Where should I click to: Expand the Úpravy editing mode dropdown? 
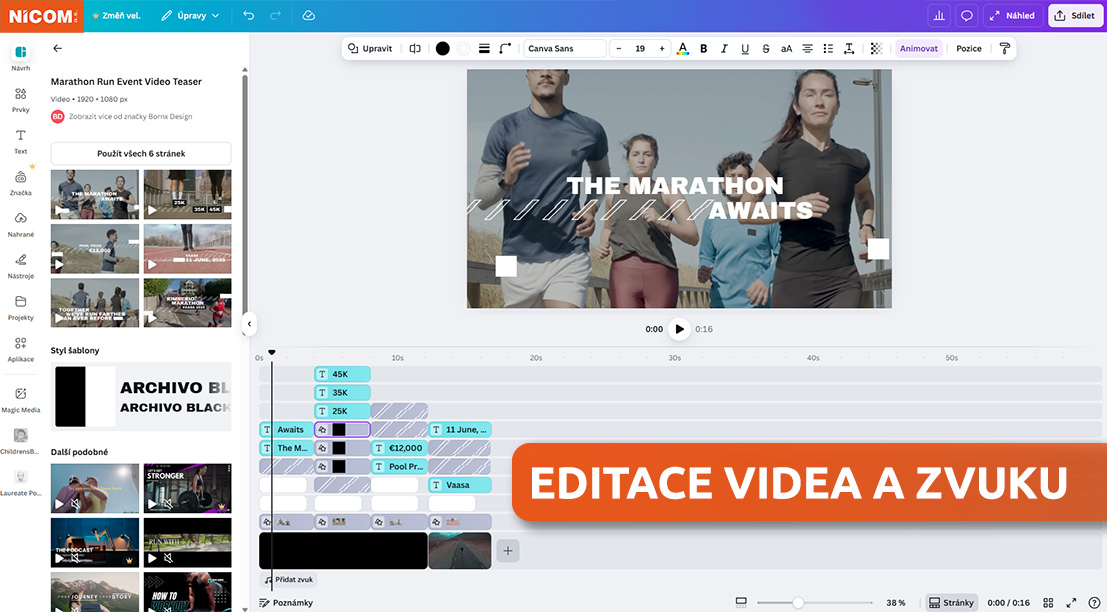click(x=190, y=16)
